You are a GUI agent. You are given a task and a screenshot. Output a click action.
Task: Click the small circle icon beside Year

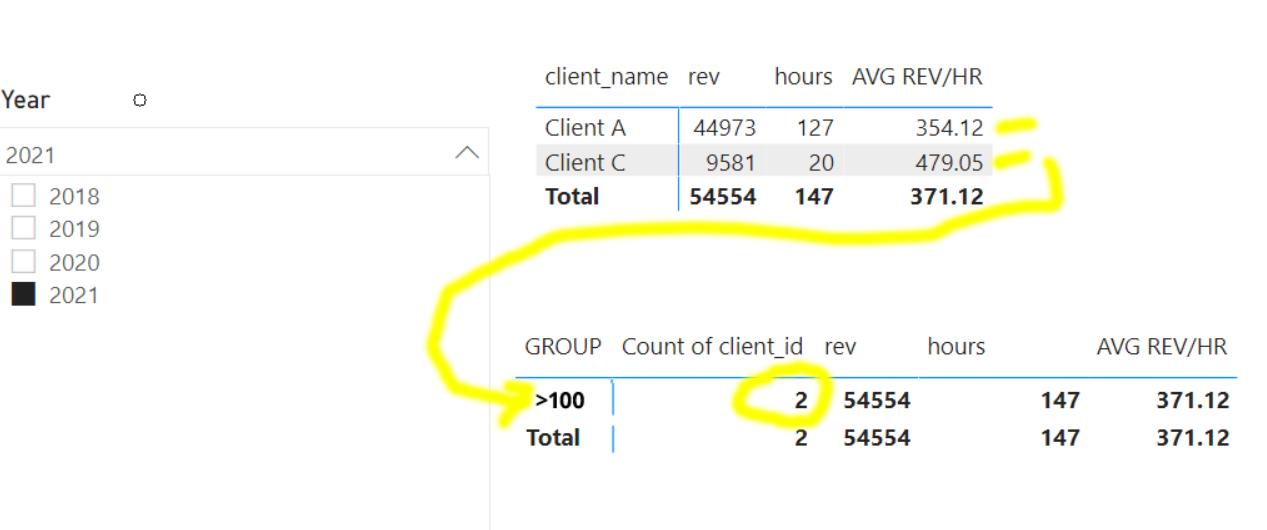140,100
